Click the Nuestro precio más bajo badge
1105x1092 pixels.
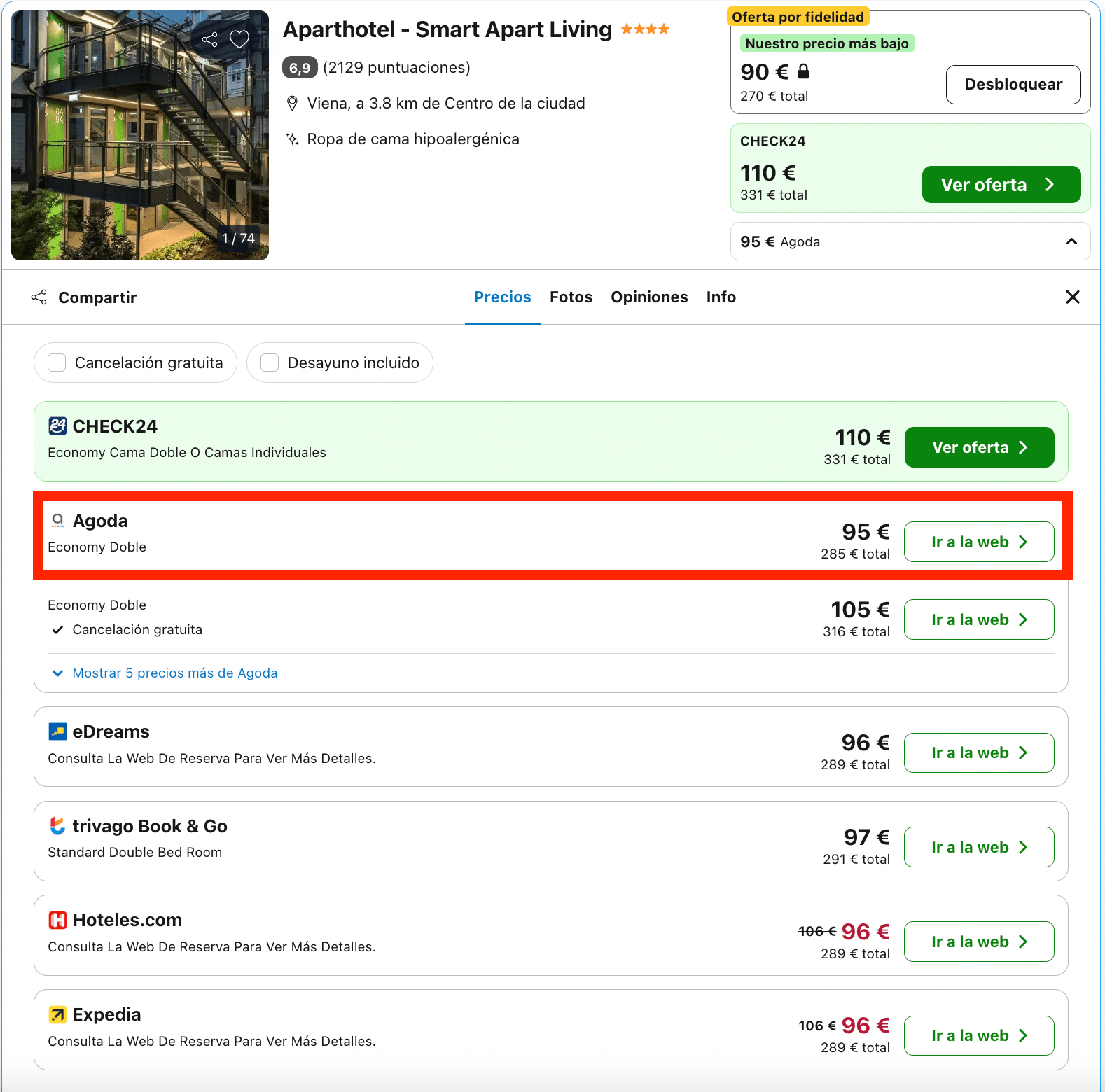pos(827,43)
